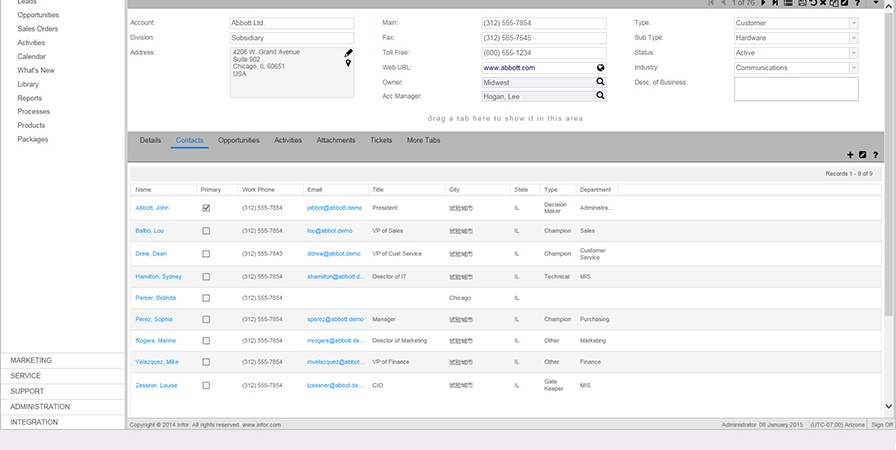The image size is (896, 450).
Task: Sort contacts by the Title column header
Action: tap(378, 190)
